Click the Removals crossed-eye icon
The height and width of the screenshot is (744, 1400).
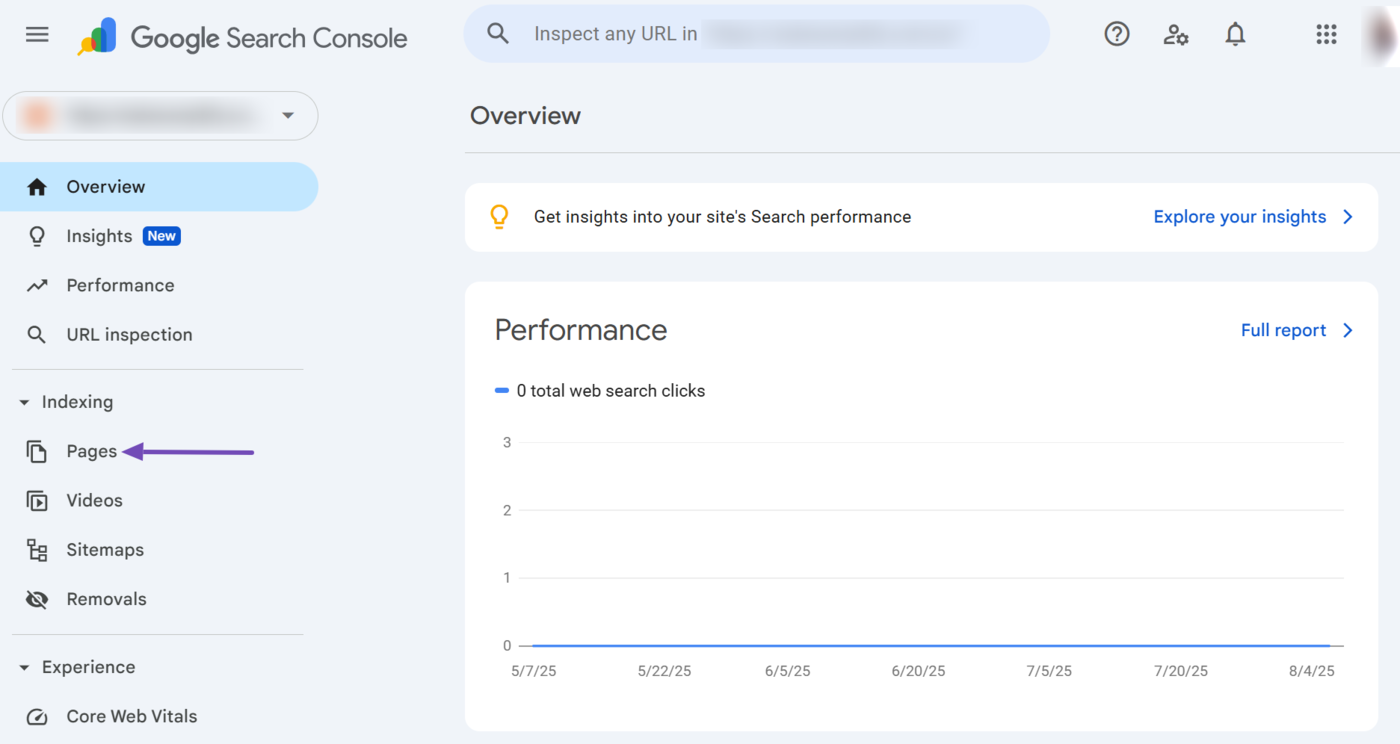pyautogui.click(x=37, y=600)
